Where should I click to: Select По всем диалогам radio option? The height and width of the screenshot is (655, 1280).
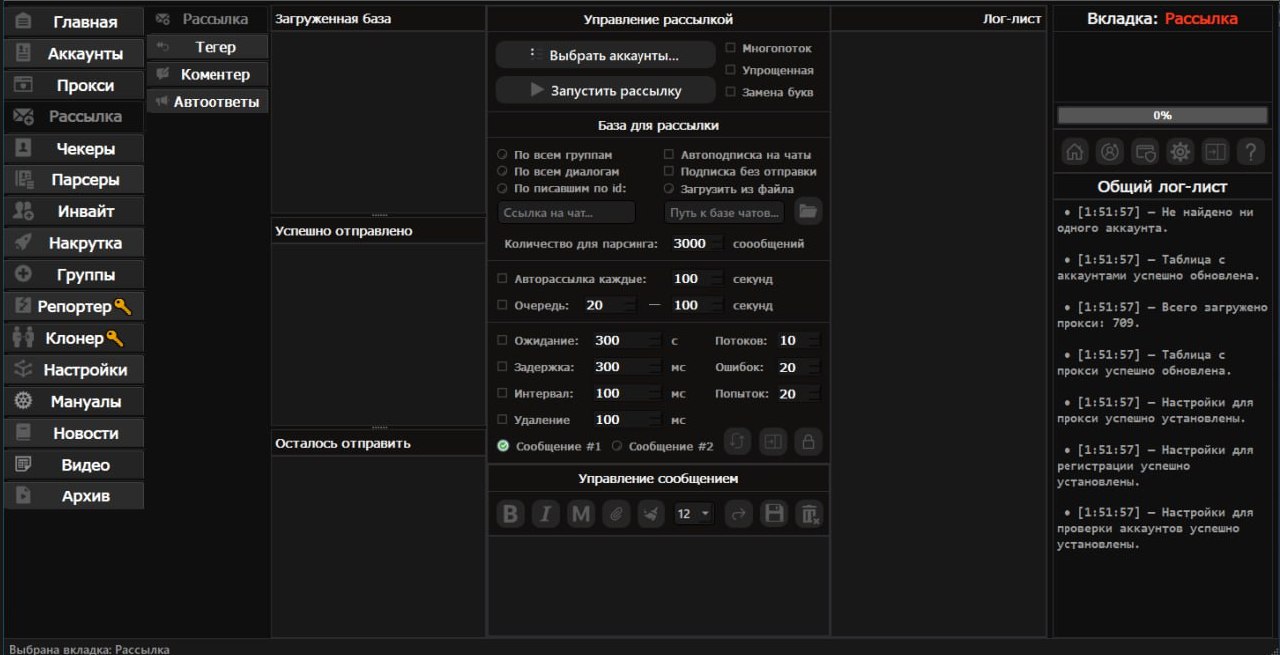[502, 172]
